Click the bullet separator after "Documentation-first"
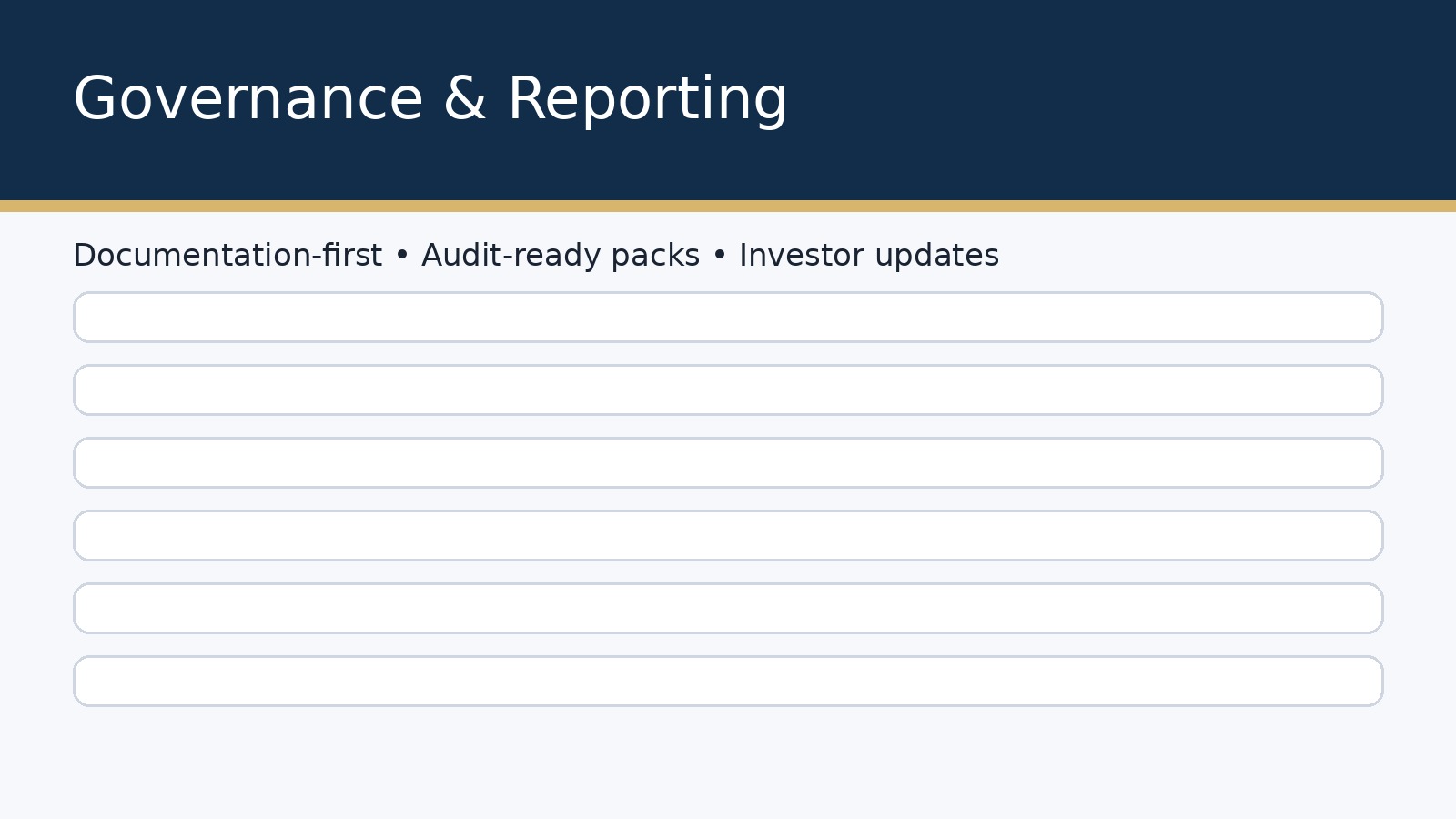This screenshot has height=819, width=1456. point(402,257)
